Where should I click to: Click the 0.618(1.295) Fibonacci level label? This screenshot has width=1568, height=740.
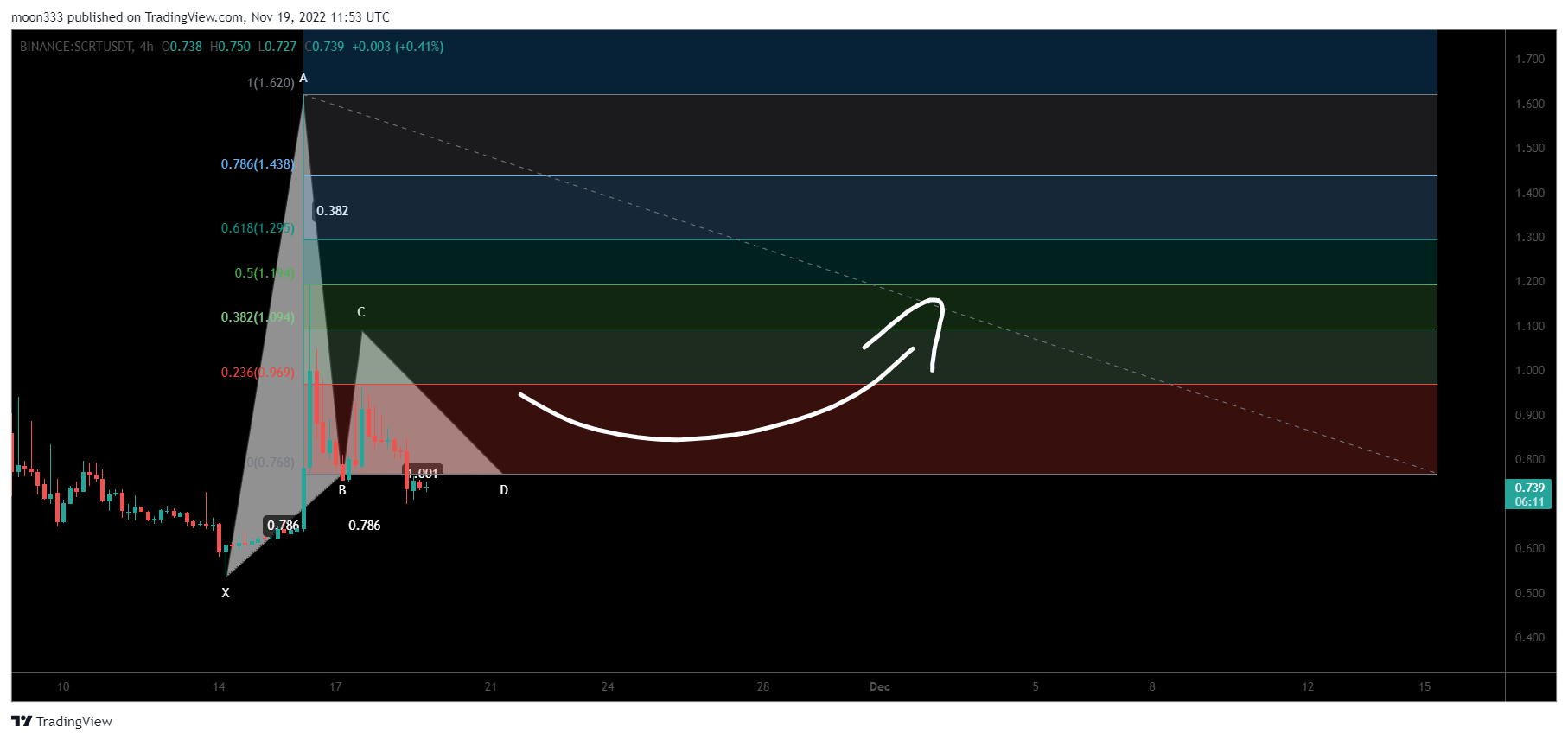point(258,228)
